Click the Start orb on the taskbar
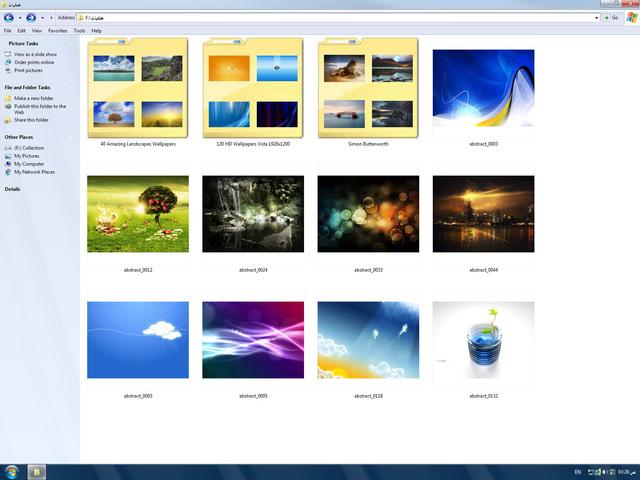 (11, 472)
